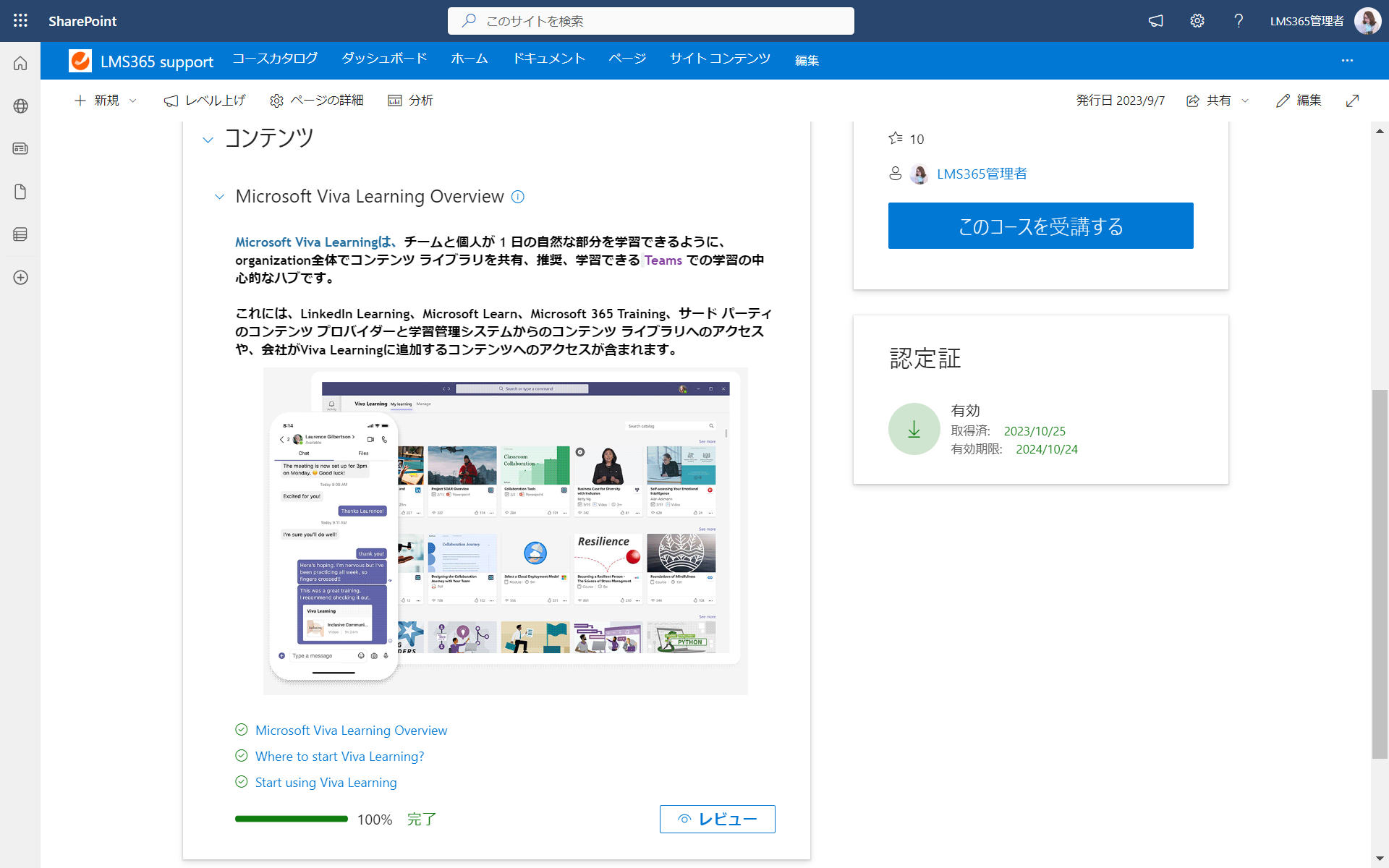
Task: Click the completed check for Where to start Viva Learning?
Action: [242, 756]
